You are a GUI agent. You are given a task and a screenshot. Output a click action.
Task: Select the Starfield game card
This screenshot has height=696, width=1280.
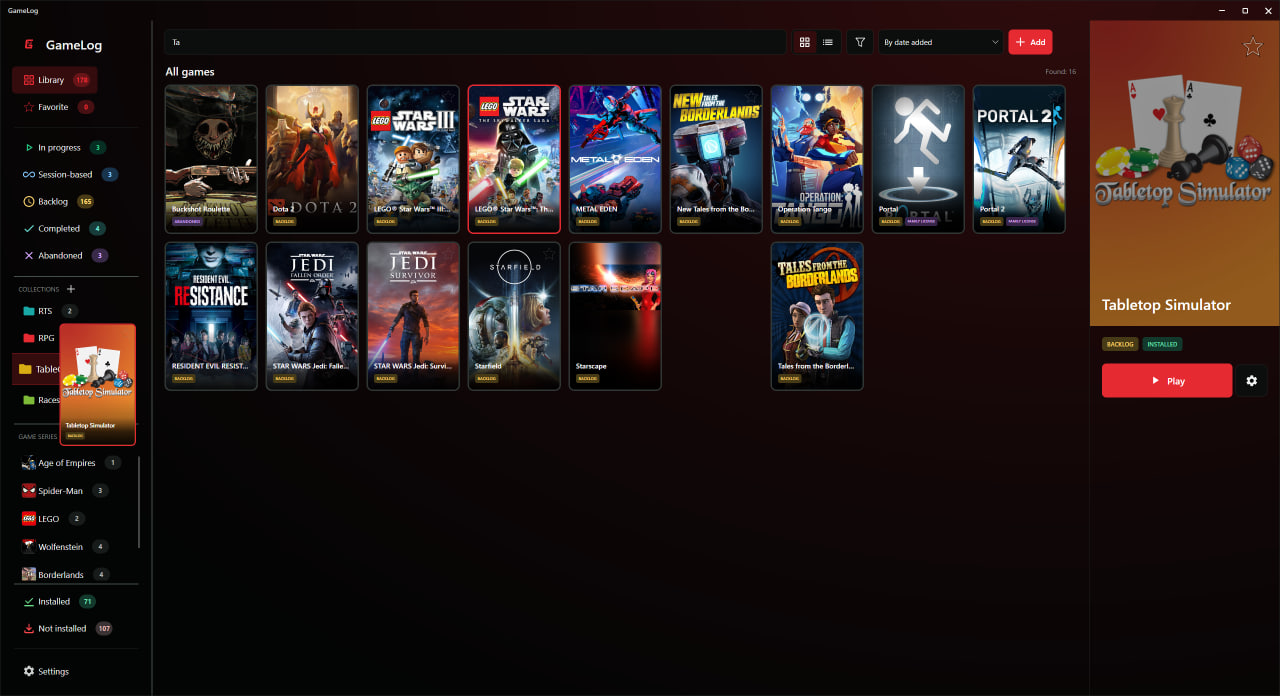coord(514,316)
